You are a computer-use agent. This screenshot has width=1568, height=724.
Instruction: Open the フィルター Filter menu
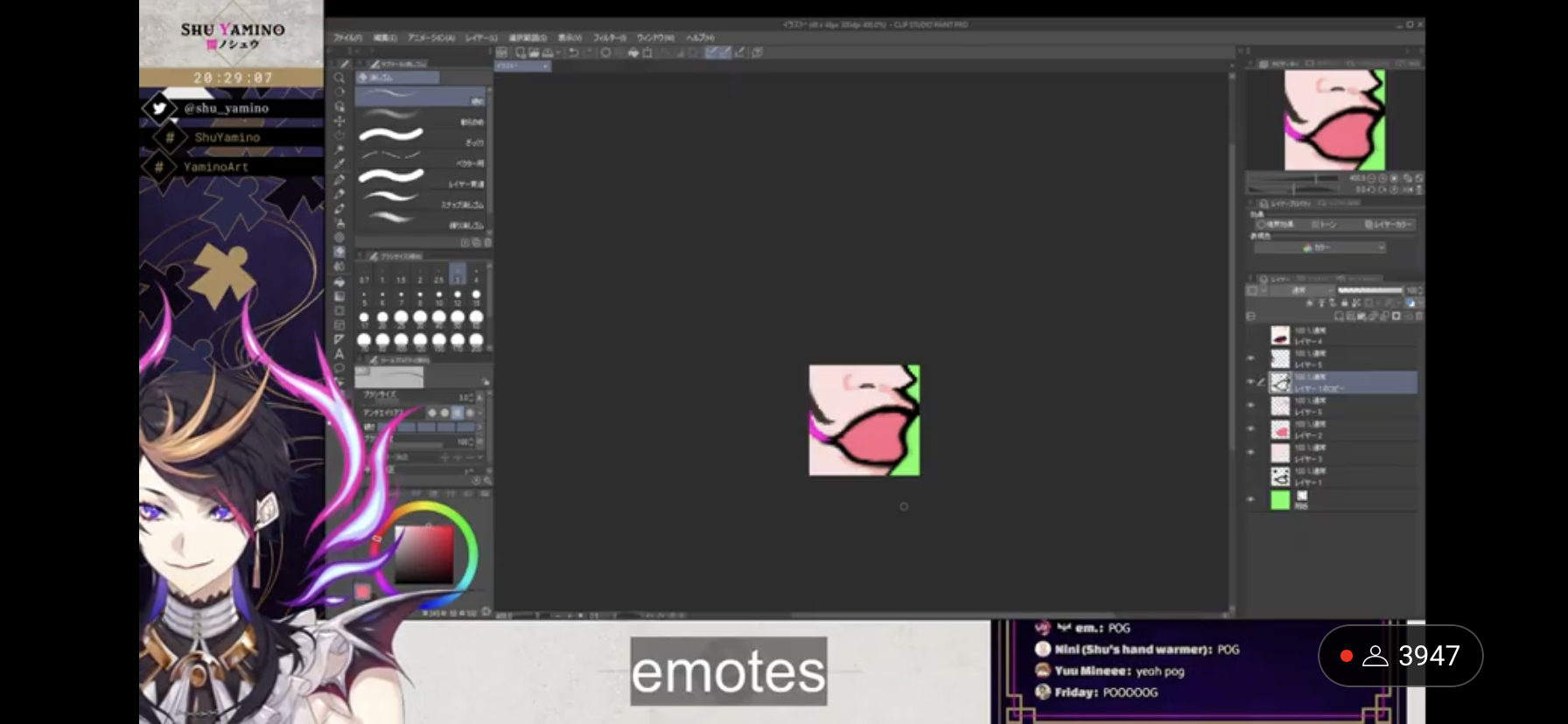[610, 38]
